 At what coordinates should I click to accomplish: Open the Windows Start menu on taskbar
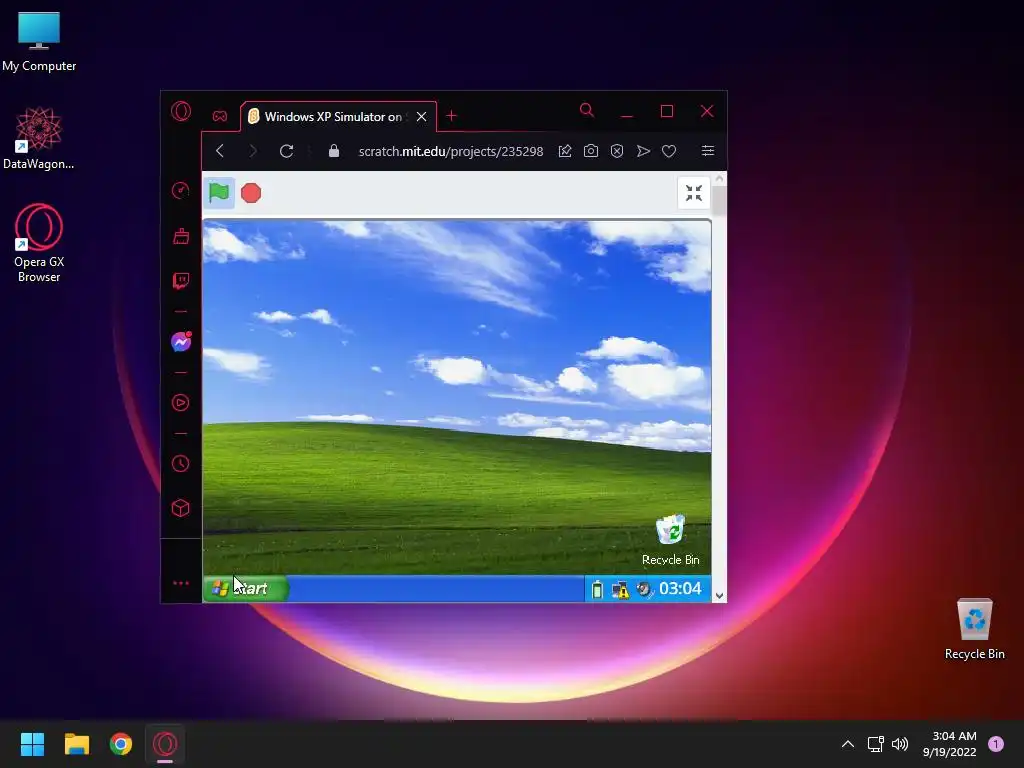32,744
